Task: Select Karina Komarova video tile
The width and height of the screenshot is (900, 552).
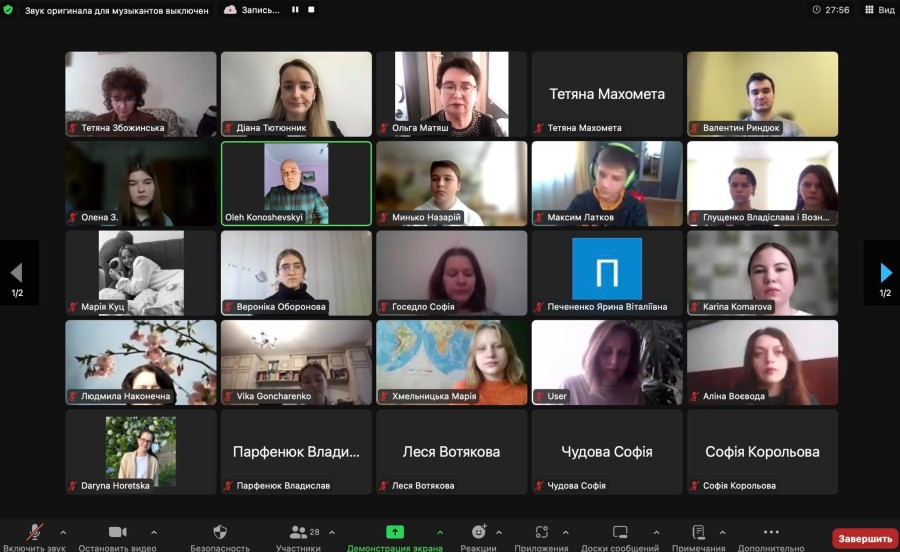Action: coord(763,273)
